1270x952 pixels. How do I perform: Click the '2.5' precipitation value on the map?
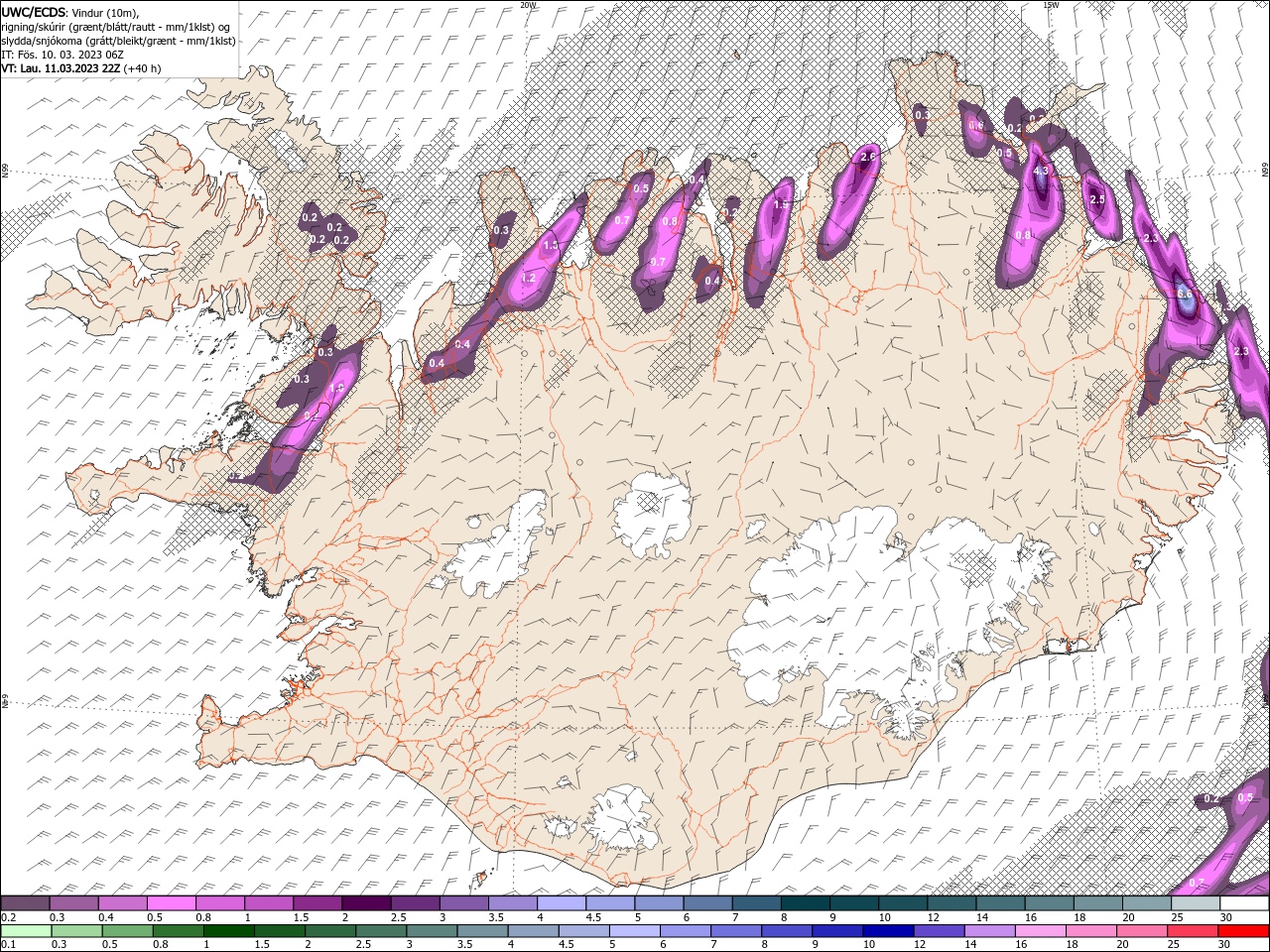click(1097, 199)
